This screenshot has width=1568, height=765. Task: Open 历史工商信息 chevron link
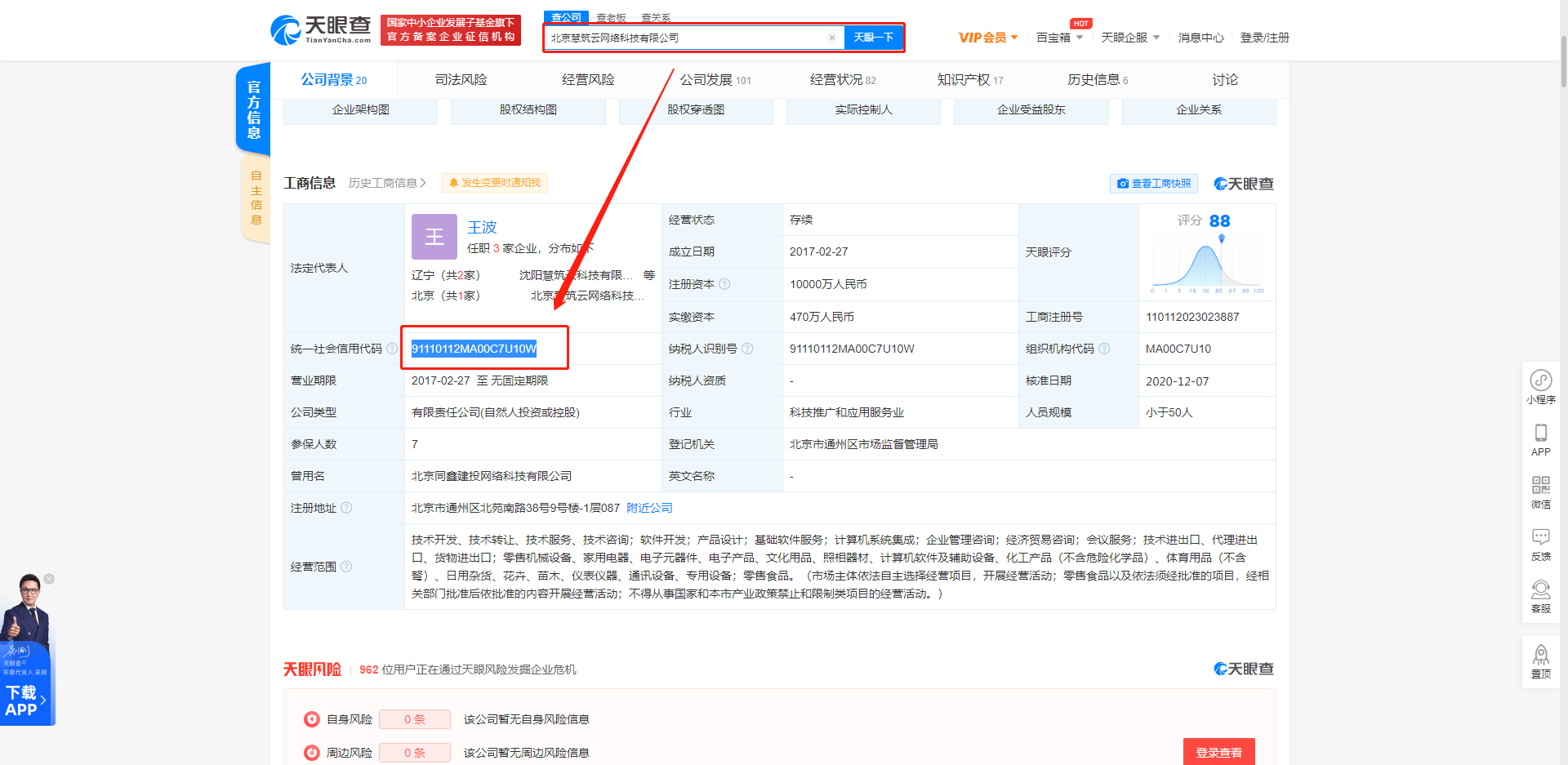(x=387, y=183)
